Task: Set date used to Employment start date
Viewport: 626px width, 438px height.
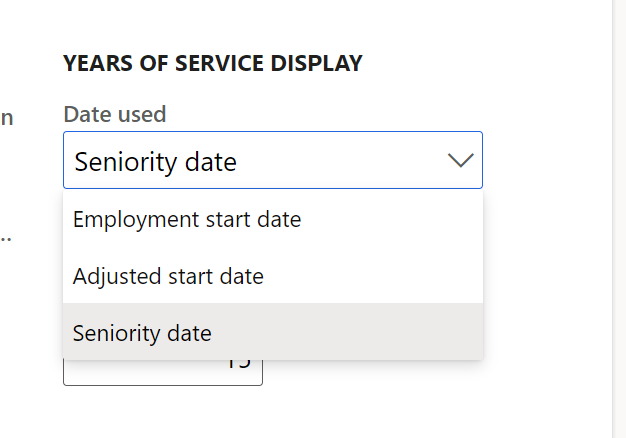Action: 187,219
